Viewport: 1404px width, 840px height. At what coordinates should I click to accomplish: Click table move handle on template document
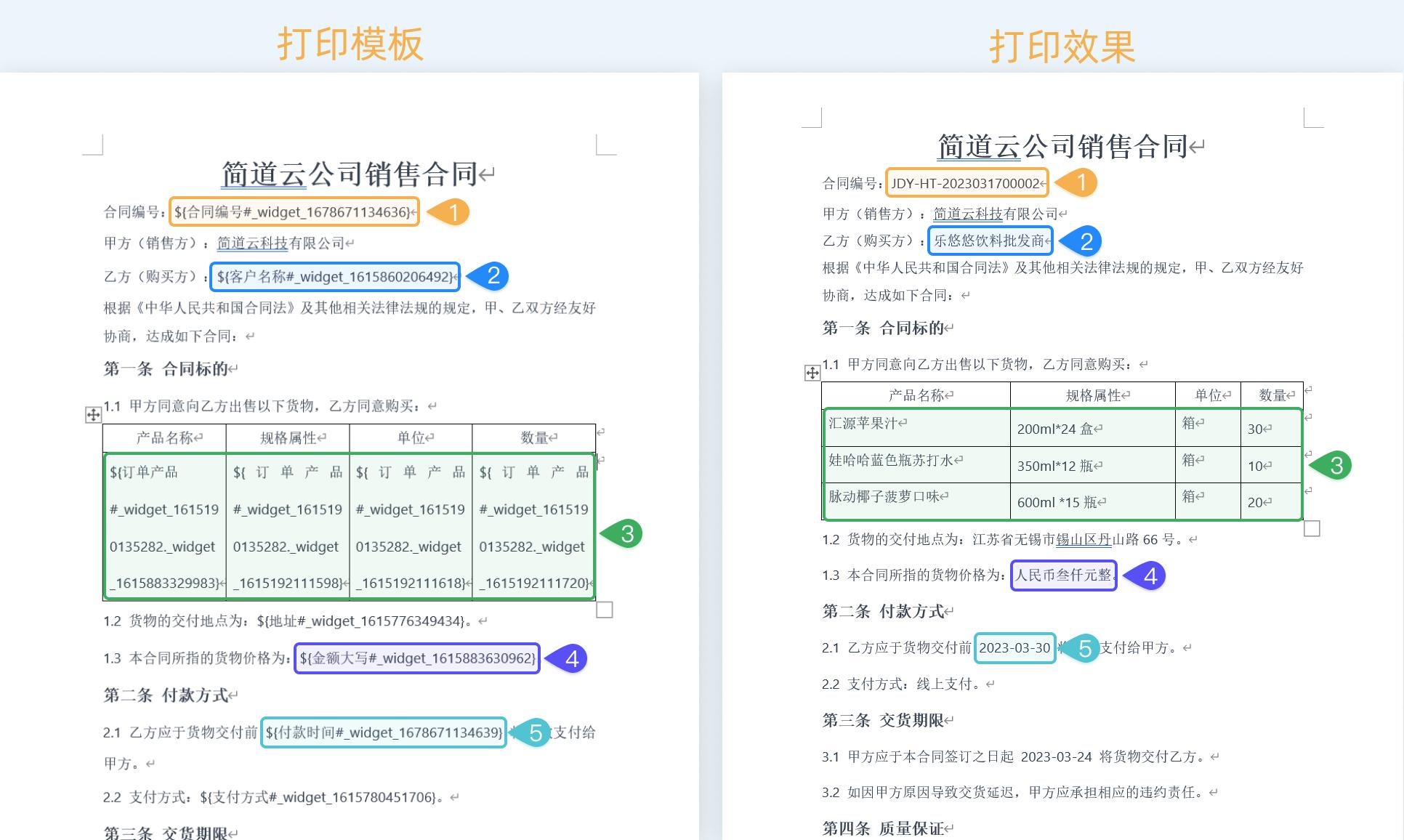[92, 413]
